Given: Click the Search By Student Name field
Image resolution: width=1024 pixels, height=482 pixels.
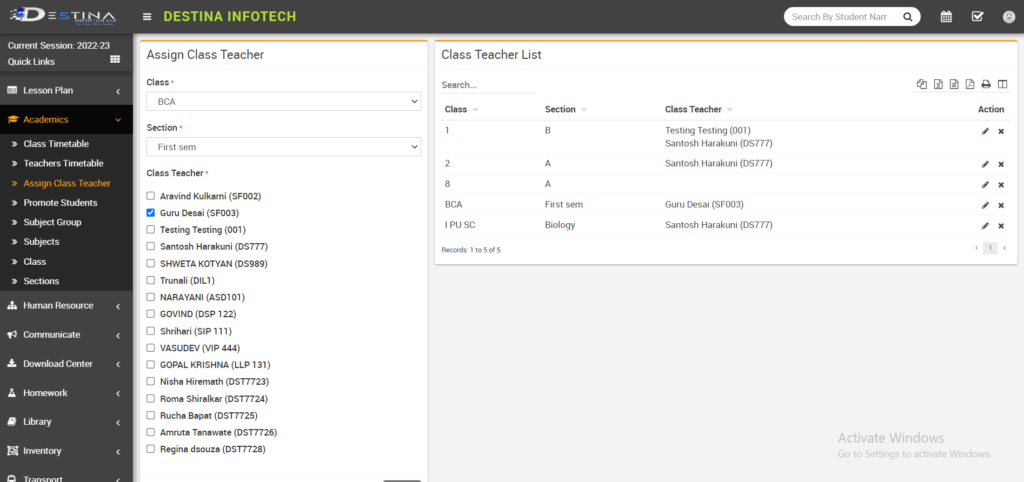Looking at the screenshot, I should point(840,17).
